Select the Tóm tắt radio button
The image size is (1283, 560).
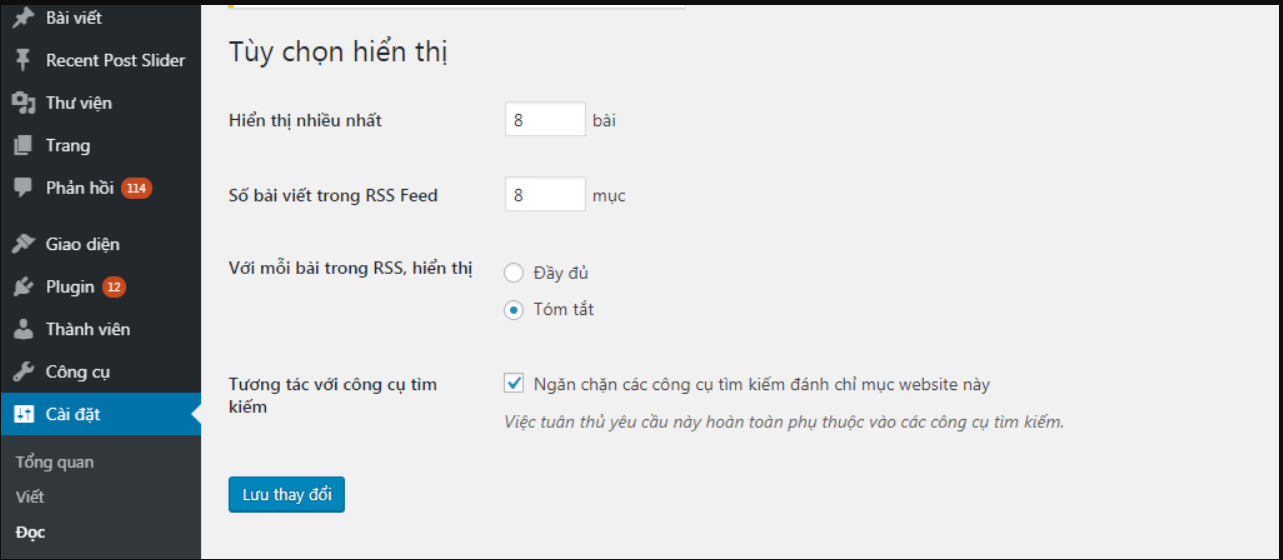[513, 310]
